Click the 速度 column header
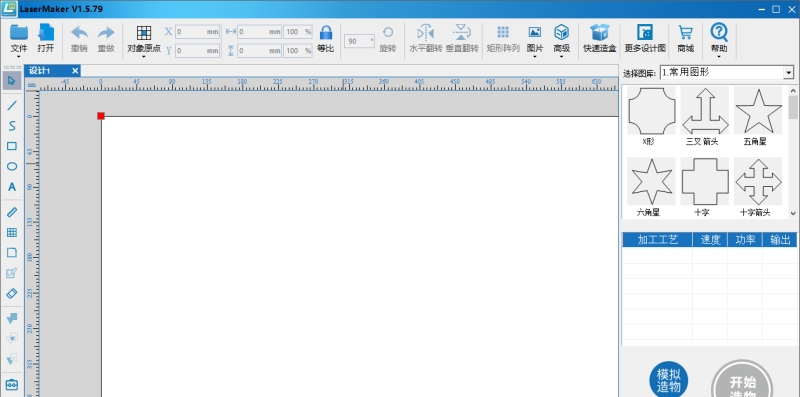 click(x=710, y=240)
